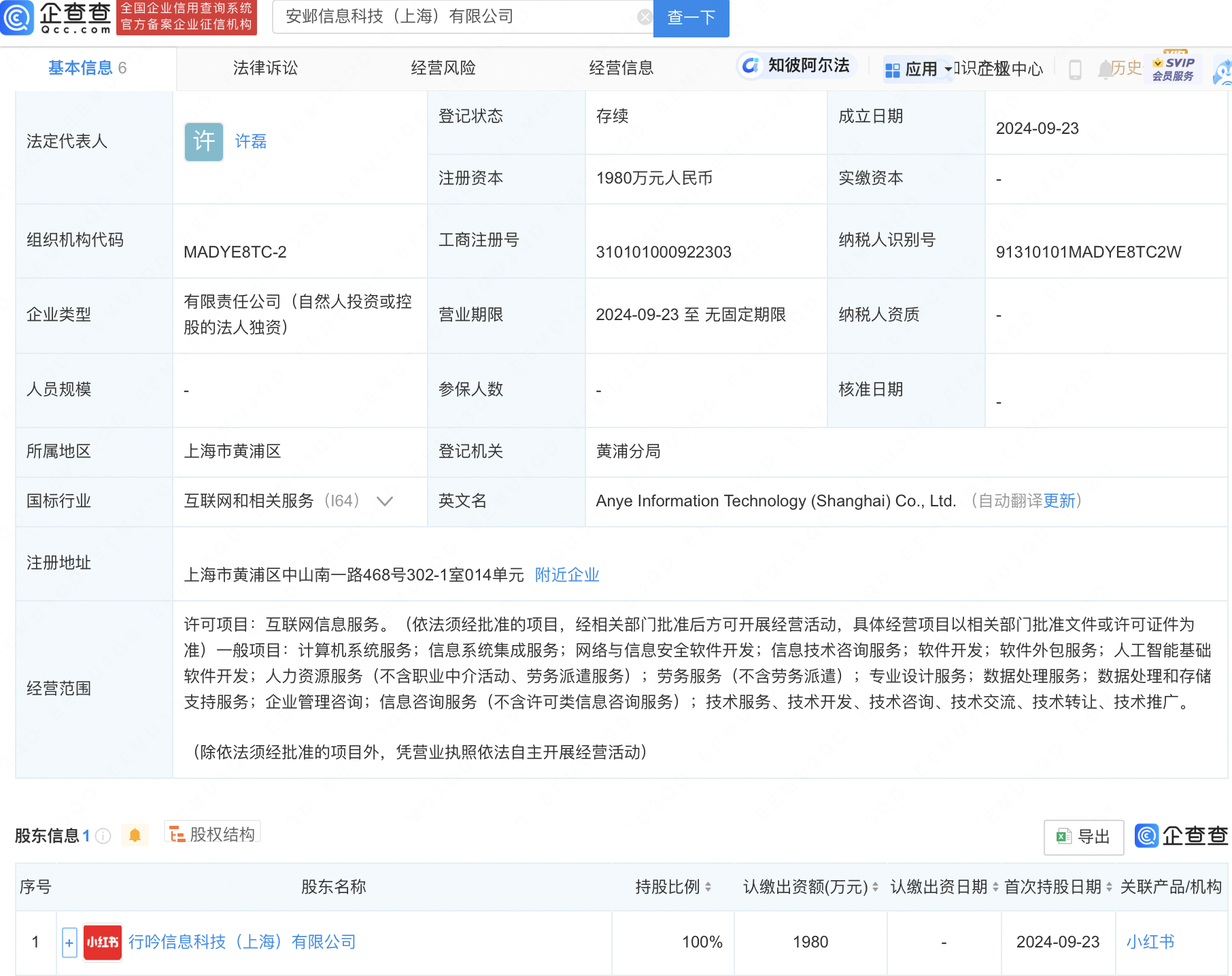Switch to the 法律诉讼 tab
The image size is (1232, 976).
[265, 68]
